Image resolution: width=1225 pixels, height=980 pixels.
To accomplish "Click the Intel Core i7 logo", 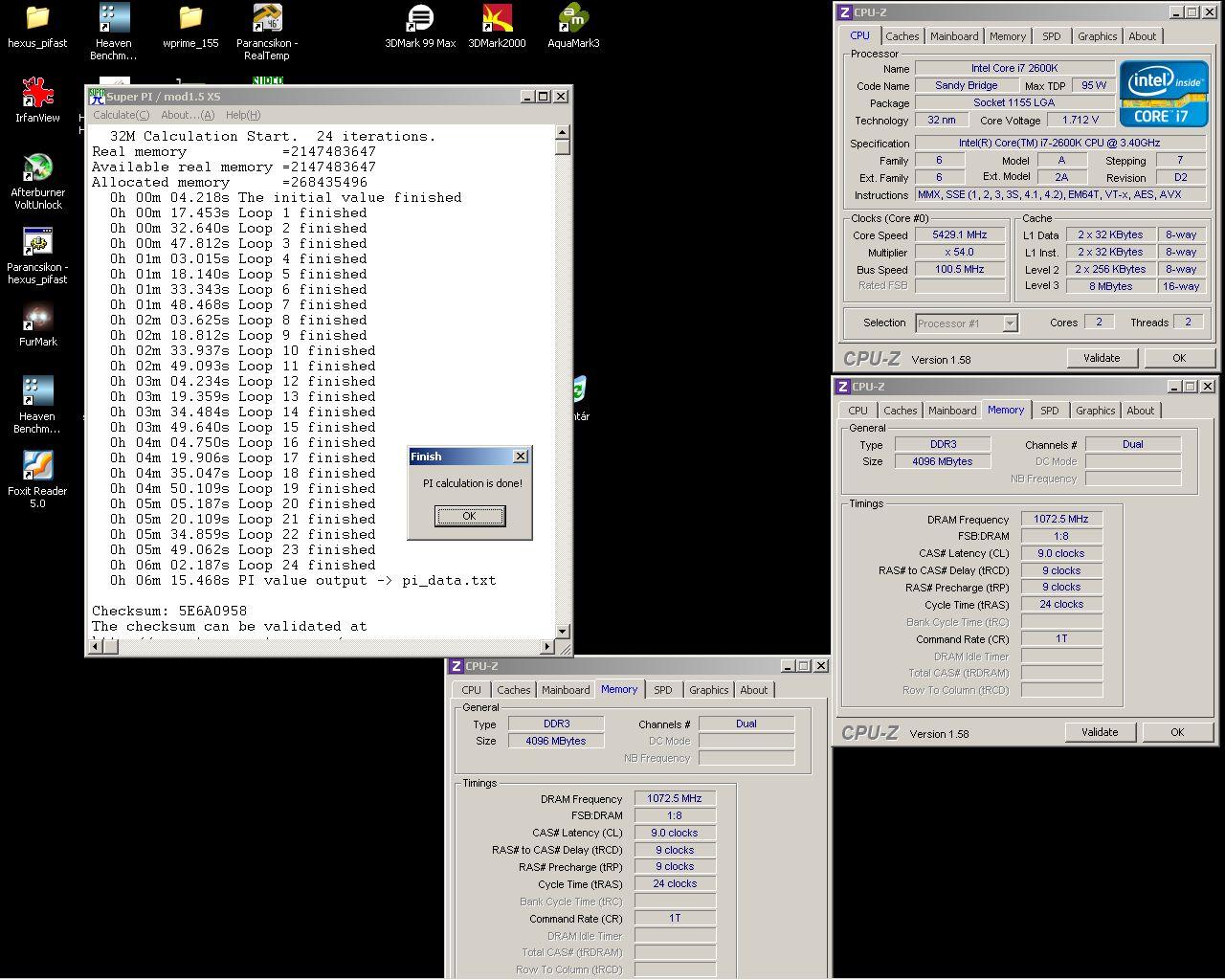I will (x=1164, y=94).
